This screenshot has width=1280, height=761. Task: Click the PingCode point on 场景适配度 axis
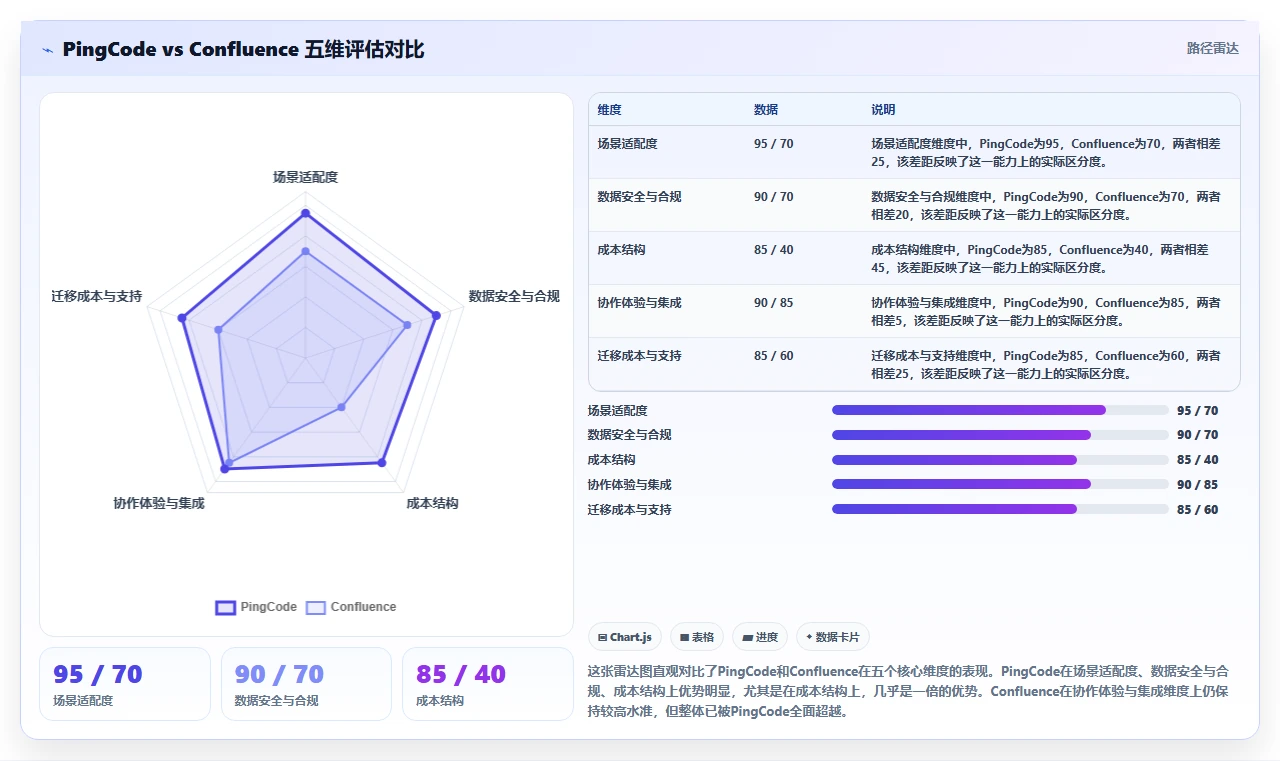pyautogui.click(x=305, y=213)
